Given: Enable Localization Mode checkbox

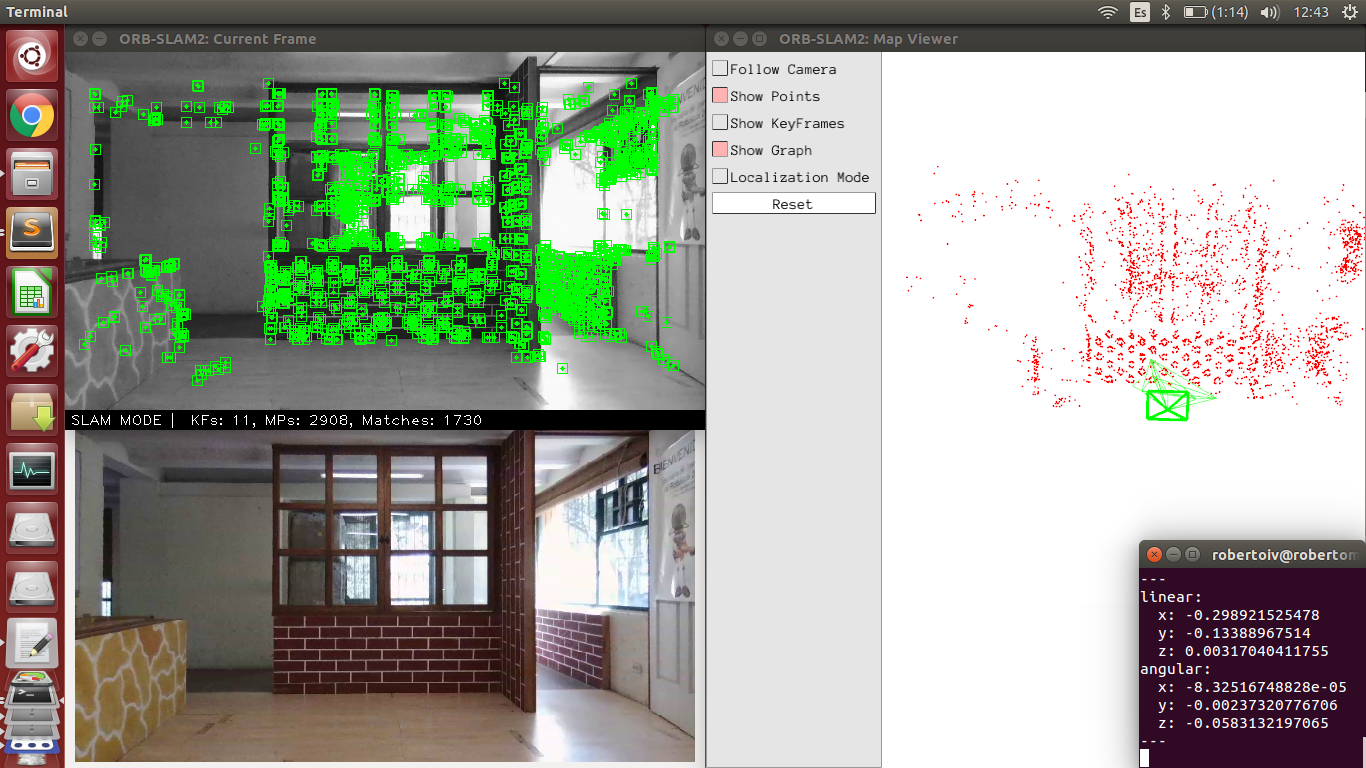Looking at the screenshot, I should [720, 176].
